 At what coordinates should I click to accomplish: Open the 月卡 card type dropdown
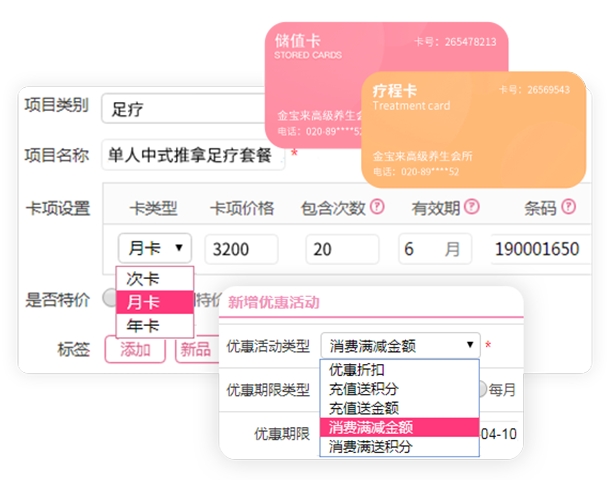point(155,248)
